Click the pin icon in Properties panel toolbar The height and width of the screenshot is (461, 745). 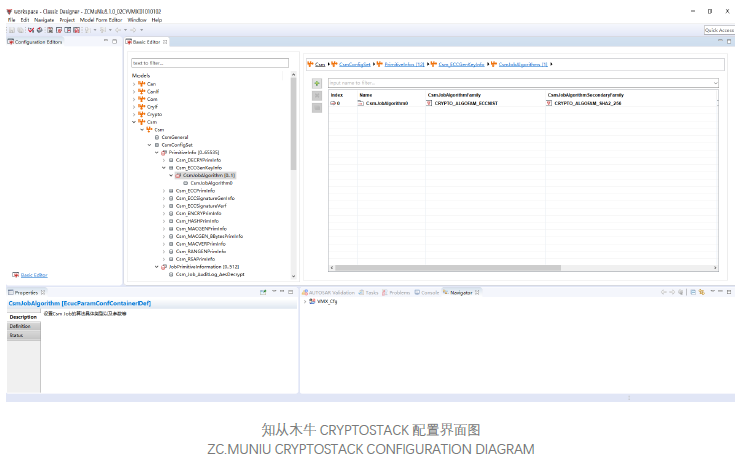click(263, 292)
